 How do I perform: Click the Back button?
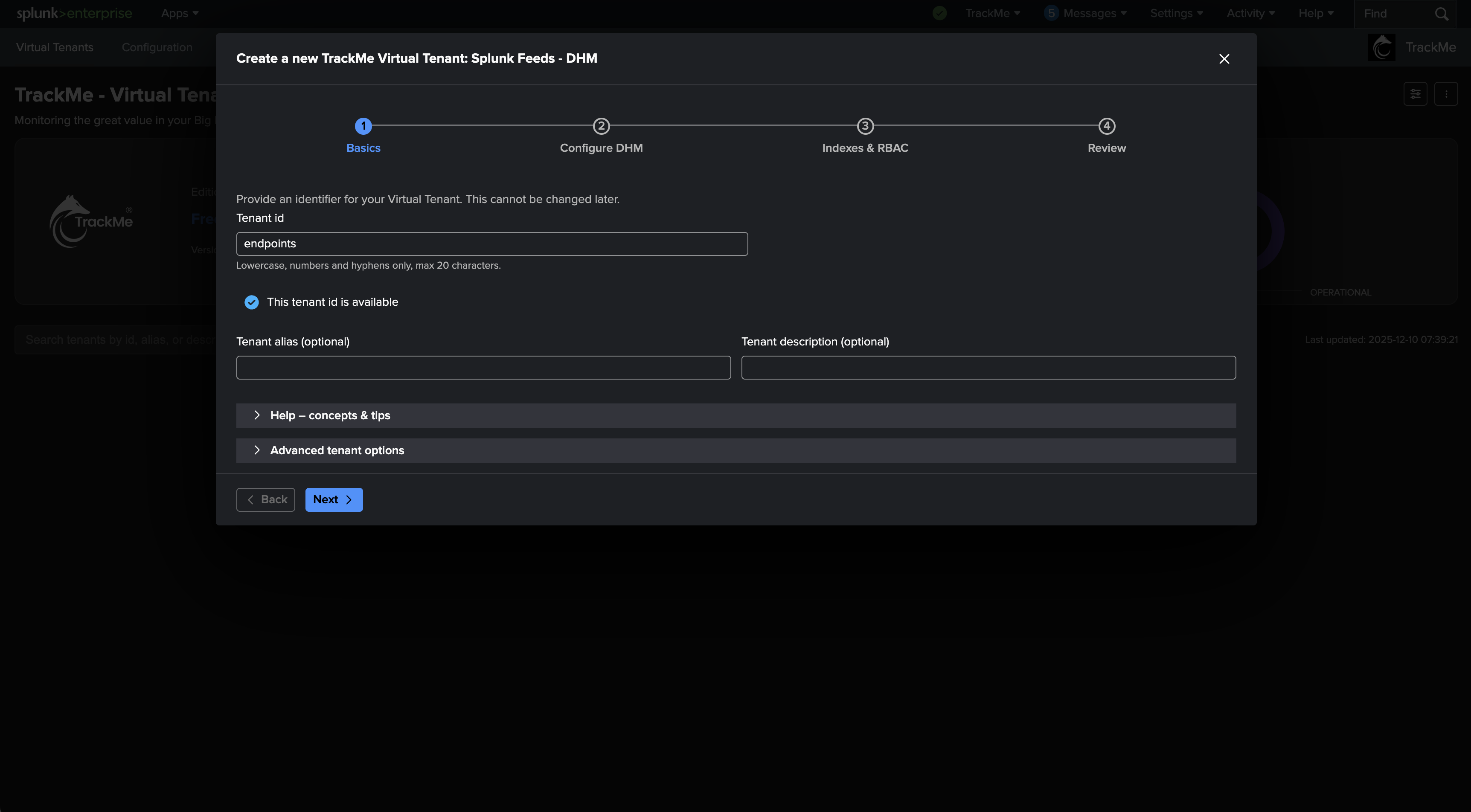pyautogui.click(x=265, y=500)
